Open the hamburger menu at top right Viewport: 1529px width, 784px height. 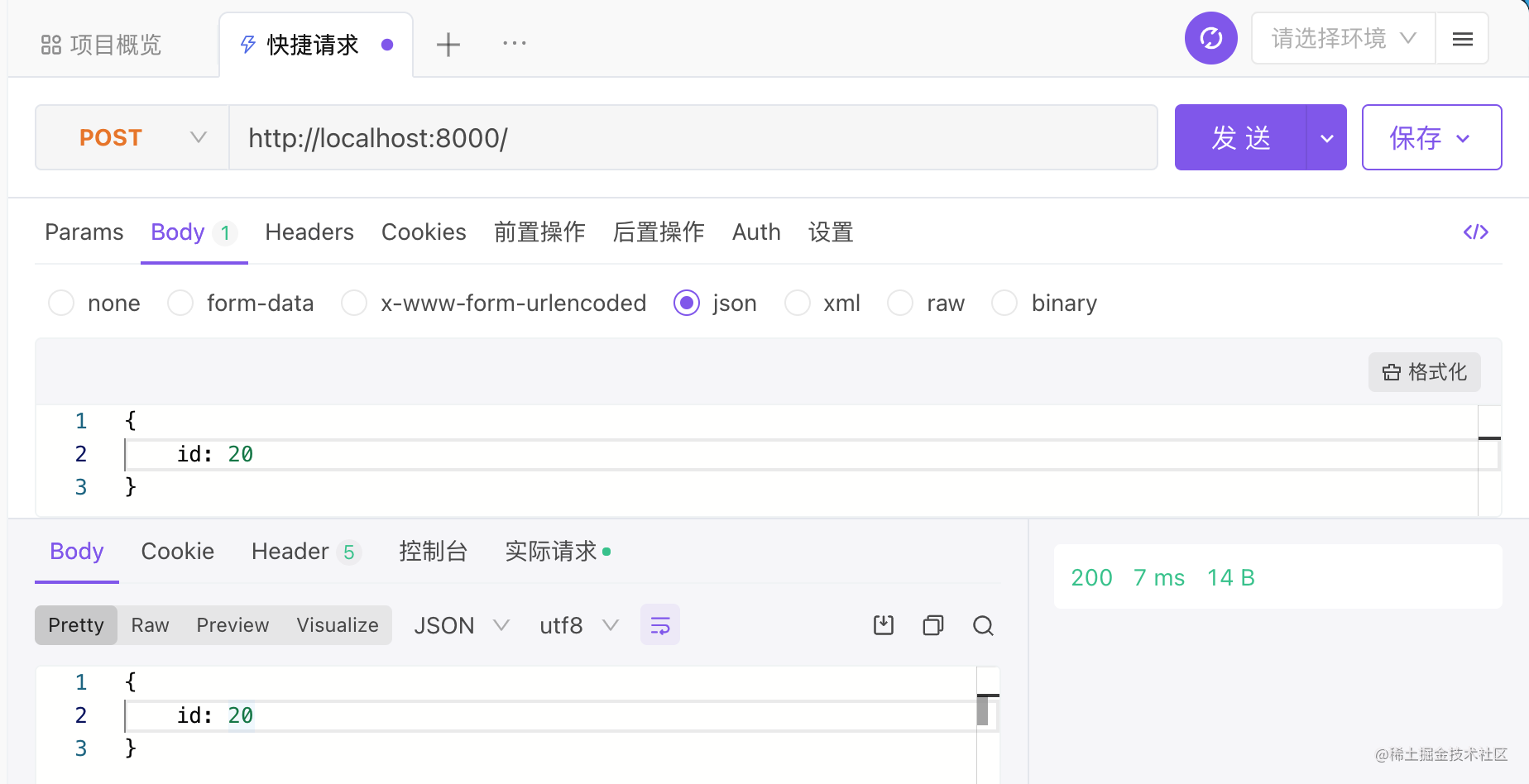pos(1461,38)
